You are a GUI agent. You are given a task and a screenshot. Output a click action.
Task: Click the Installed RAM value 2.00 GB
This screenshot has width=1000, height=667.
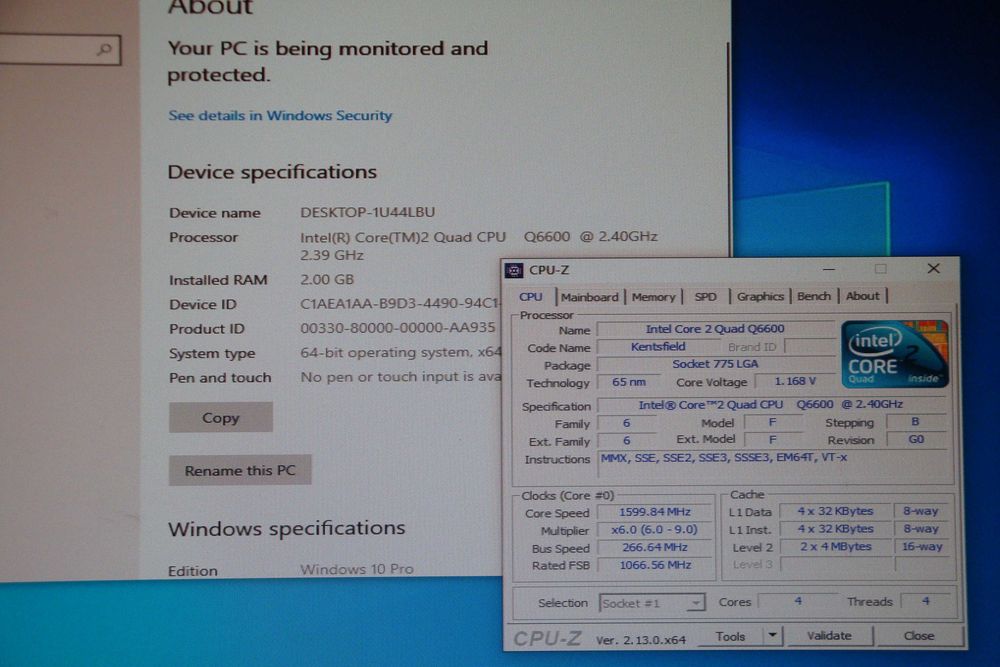(327, 279)
